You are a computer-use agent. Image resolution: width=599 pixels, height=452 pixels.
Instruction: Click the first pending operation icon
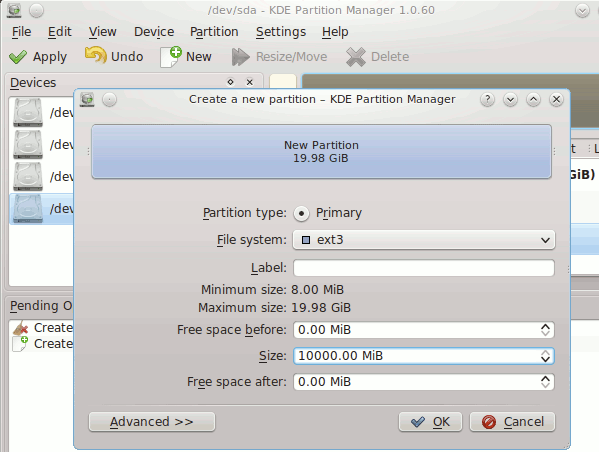point(20,328)
